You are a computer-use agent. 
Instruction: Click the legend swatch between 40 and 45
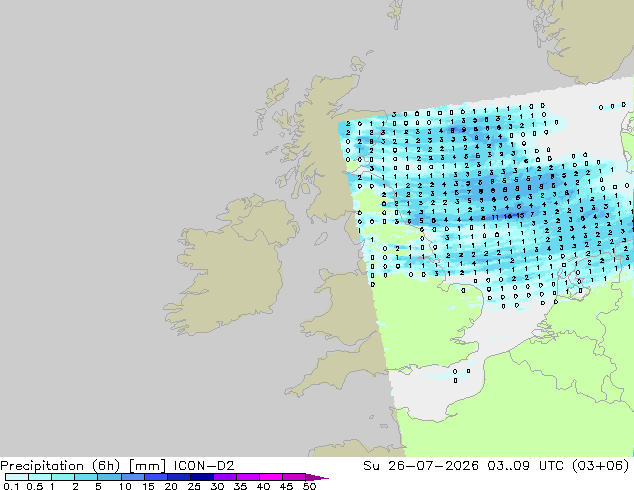[x=271, y=477]
